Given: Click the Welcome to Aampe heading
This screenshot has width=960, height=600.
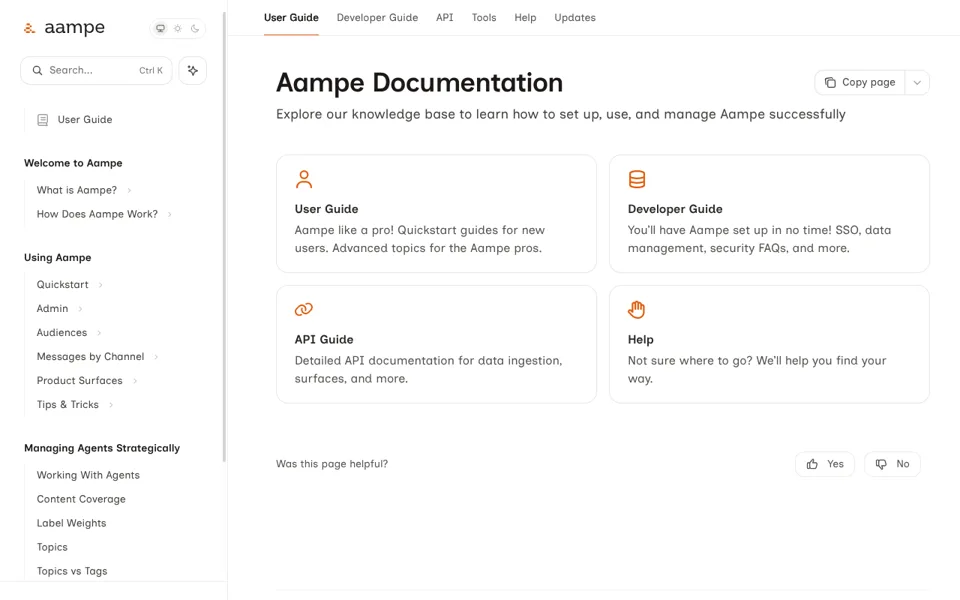Looking at the screenshot, I should 73,163.
